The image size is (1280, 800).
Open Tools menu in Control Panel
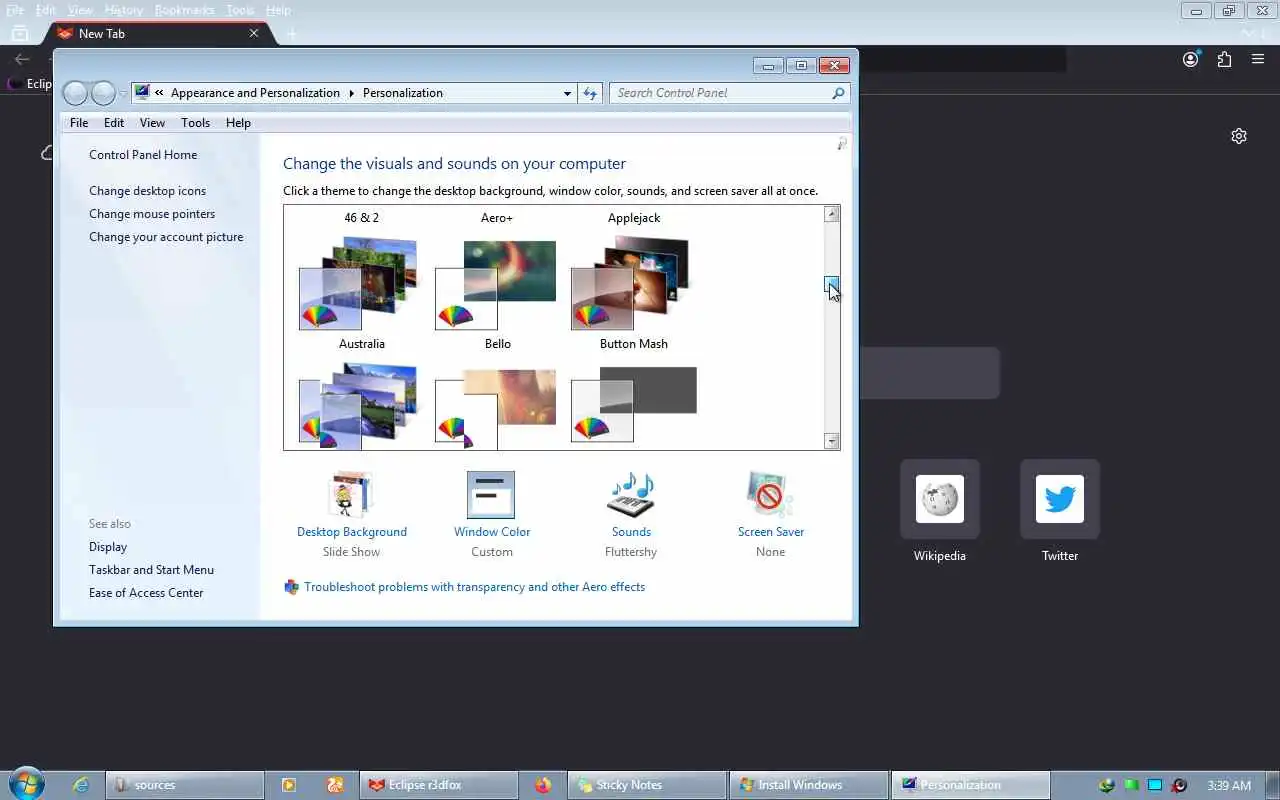(195, 122)
